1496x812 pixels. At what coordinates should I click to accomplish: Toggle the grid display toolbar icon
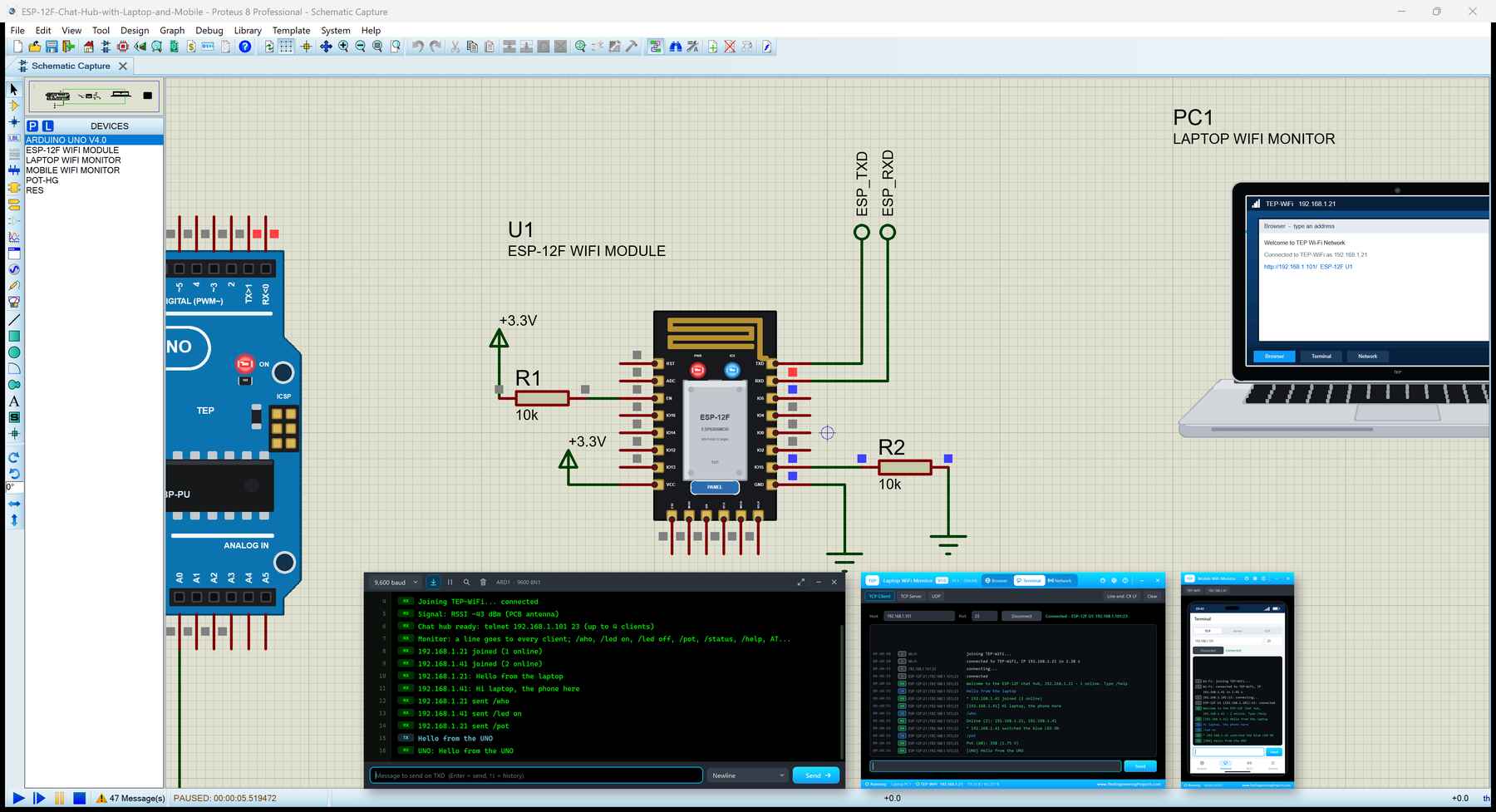coord(286,47)
